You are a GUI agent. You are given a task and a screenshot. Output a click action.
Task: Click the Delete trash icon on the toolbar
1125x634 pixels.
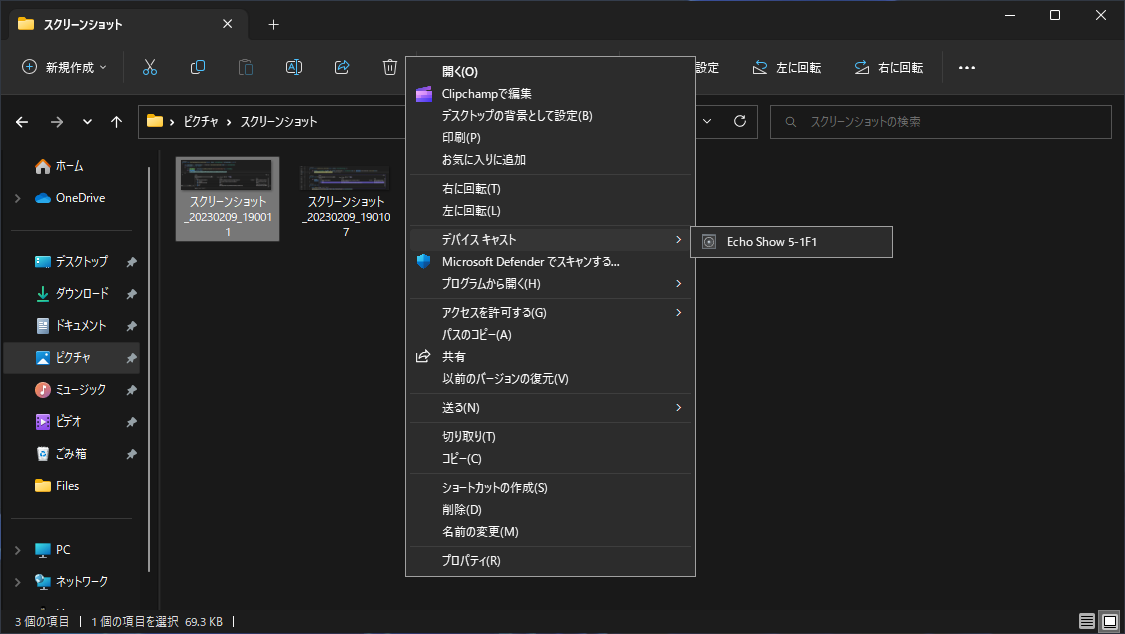click(x=389, y=67)
